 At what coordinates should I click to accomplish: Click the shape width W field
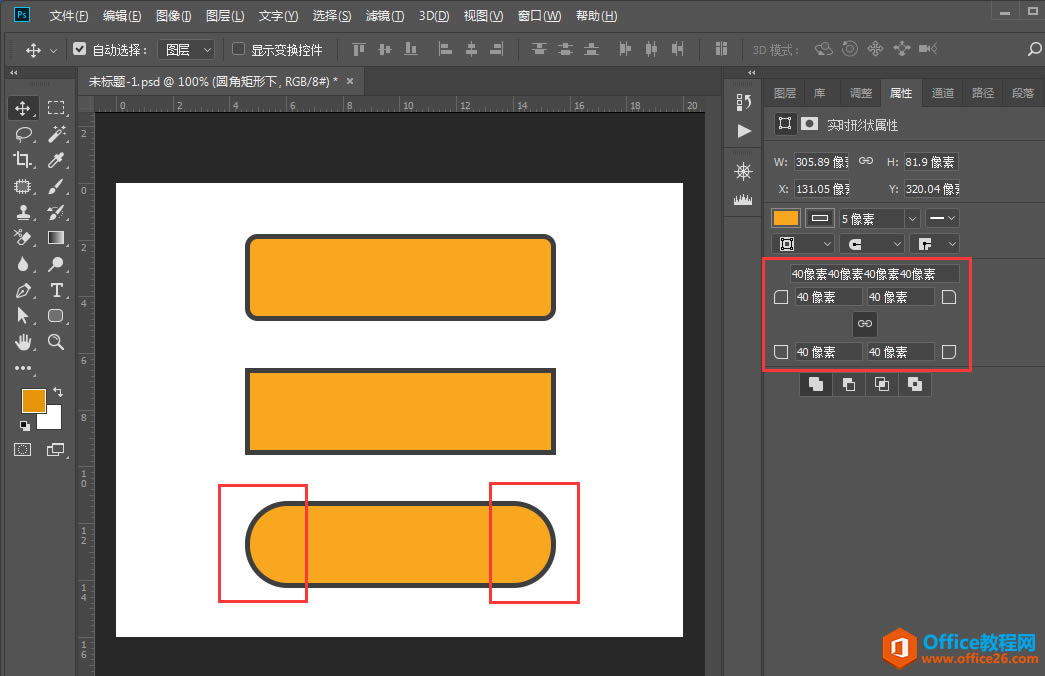tap(822, 162)
